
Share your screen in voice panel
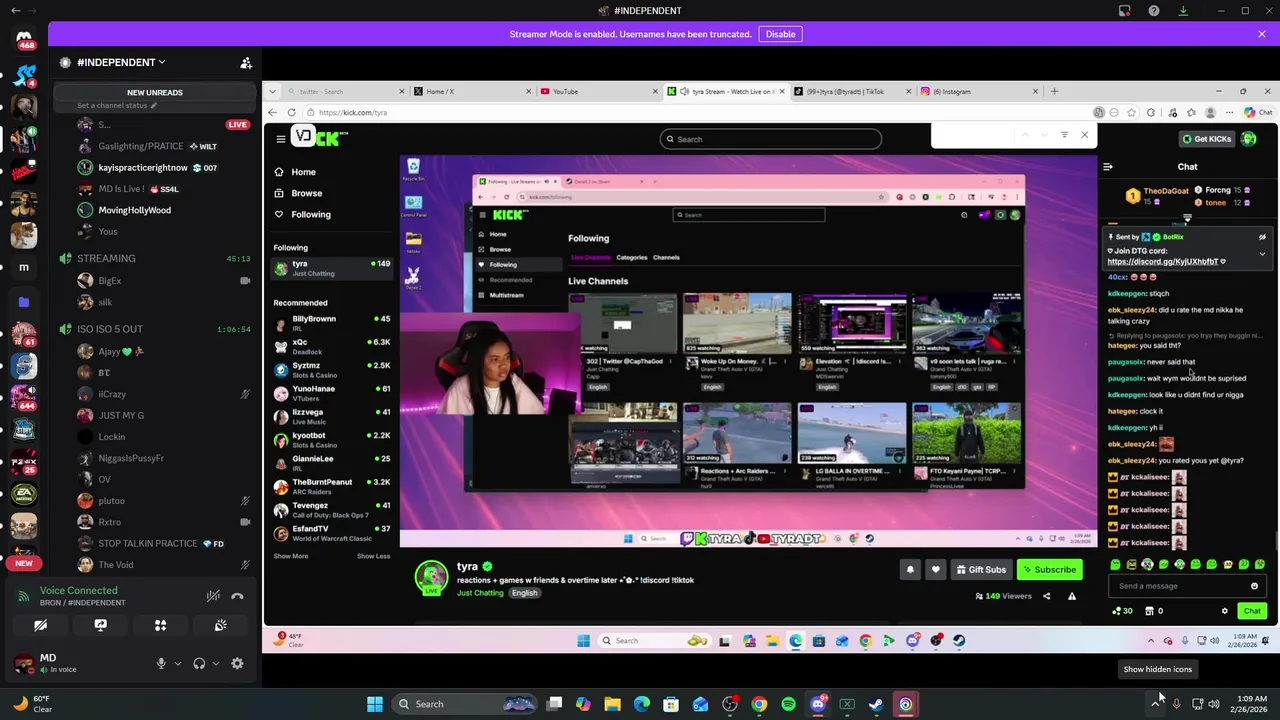pos(100,625)
